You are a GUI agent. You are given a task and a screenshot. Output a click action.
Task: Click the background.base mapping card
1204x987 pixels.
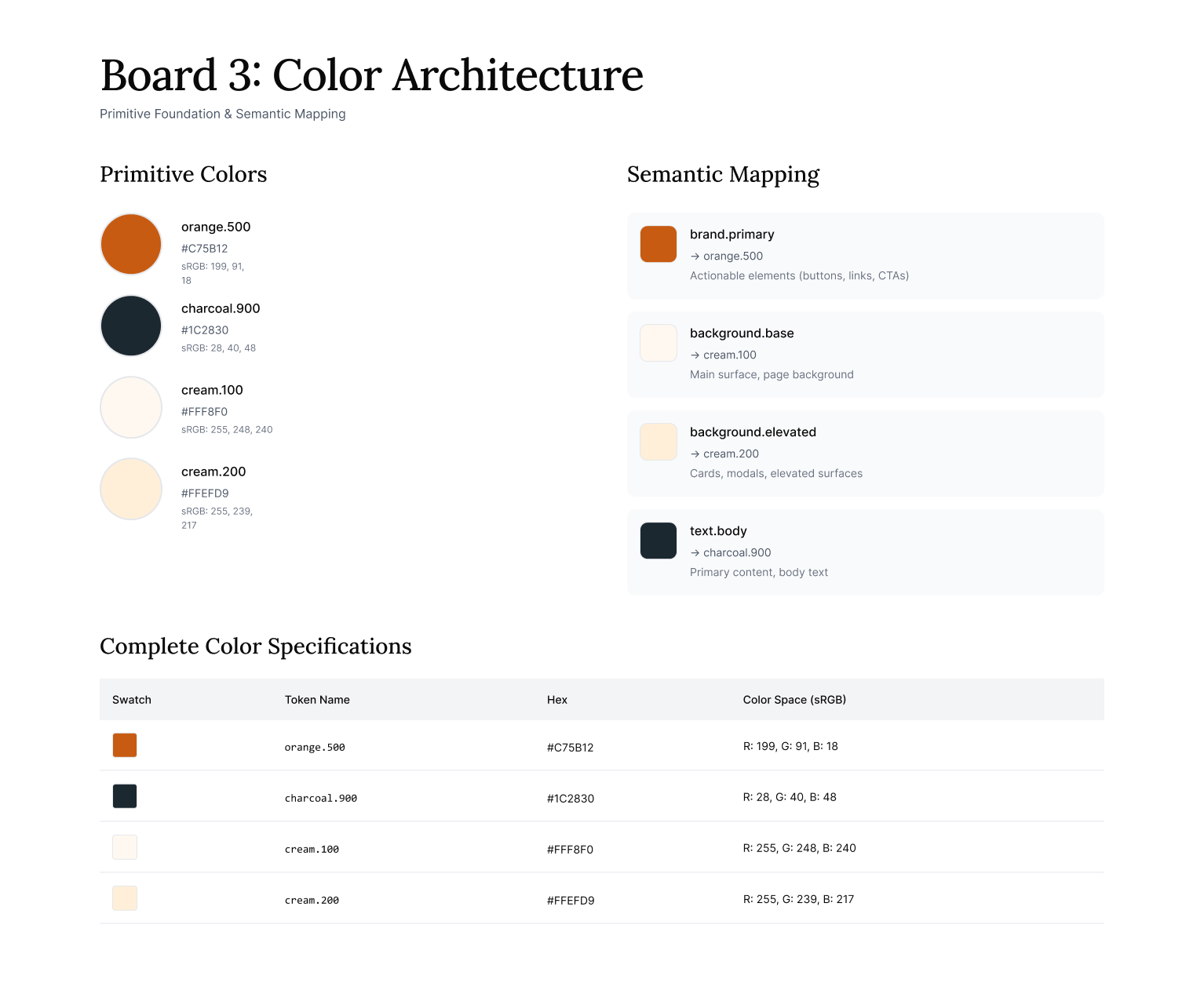tap(864, 354)
